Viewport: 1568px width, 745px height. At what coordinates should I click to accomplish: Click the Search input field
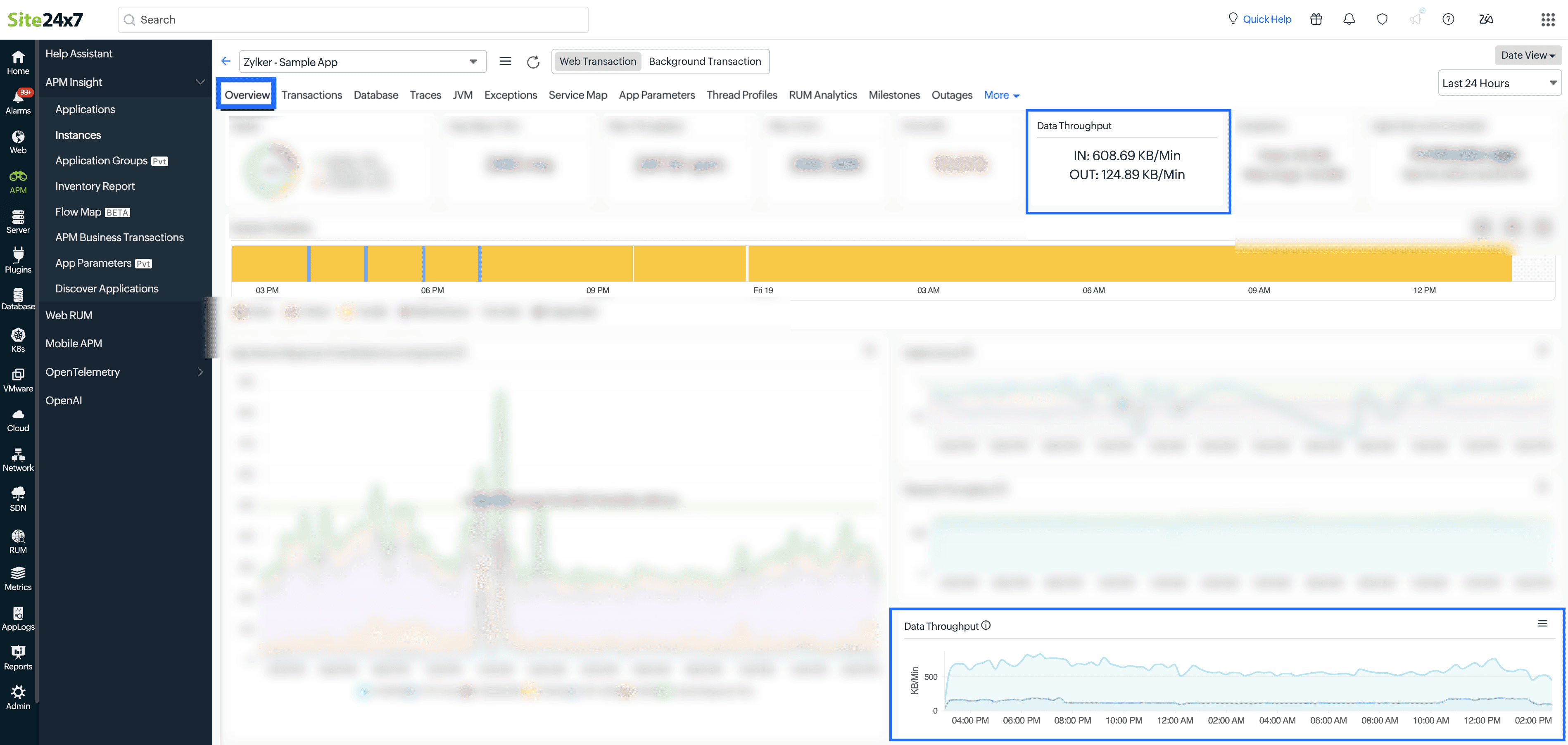353,19
